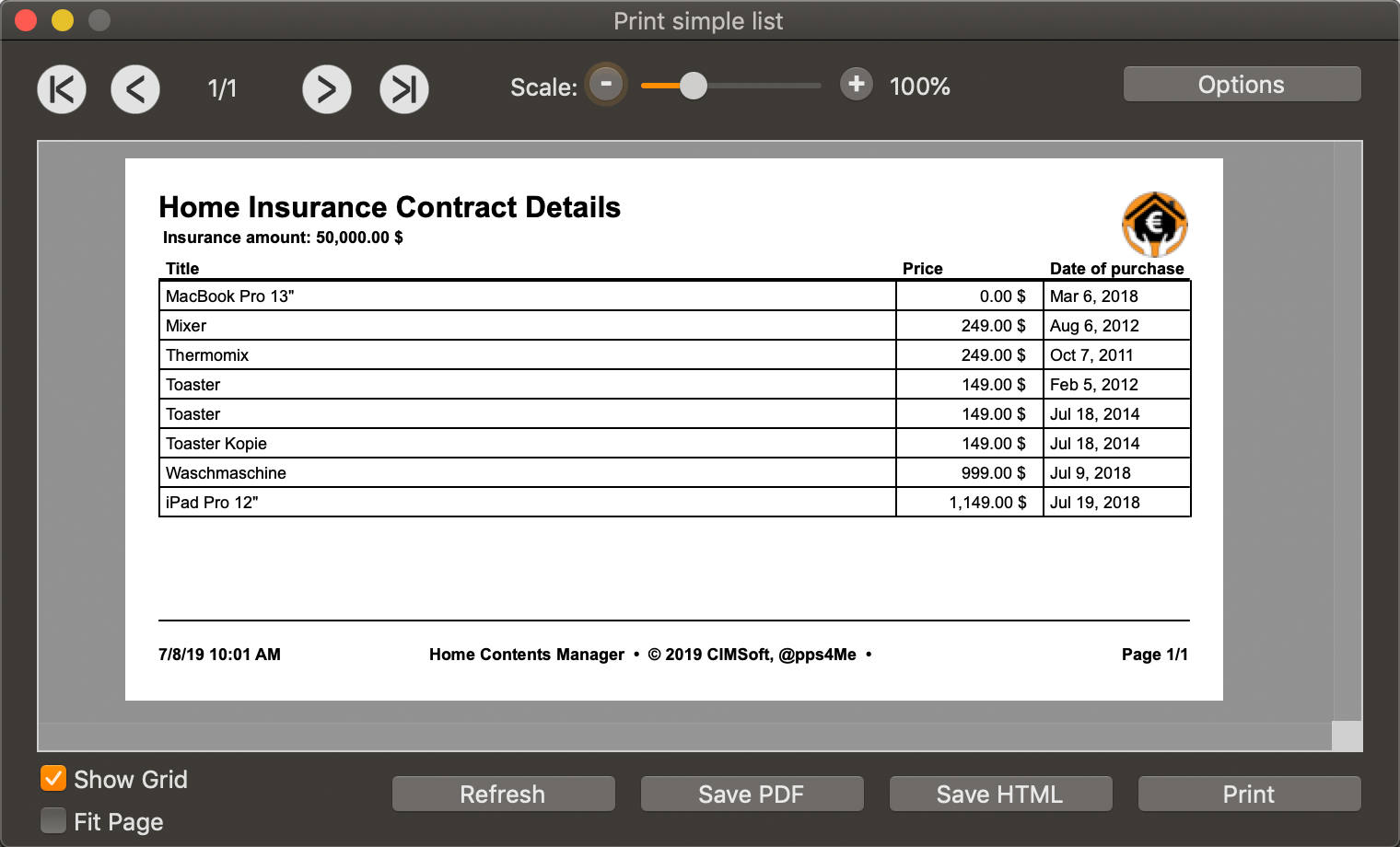Click the 1/1 page indicator

coord(222,88)
